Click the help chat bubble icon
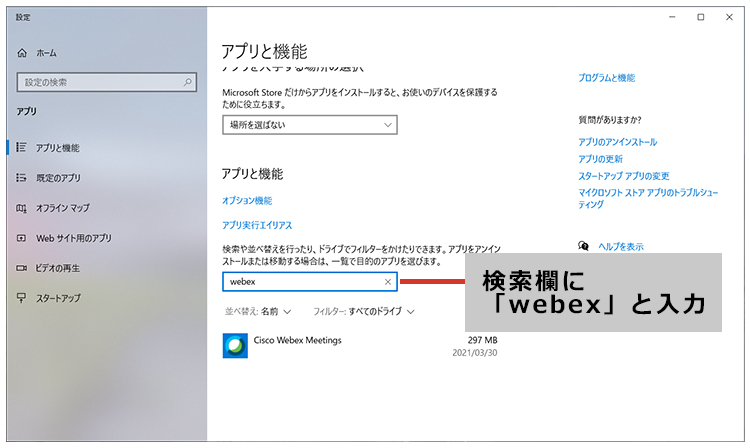Screen dimensions: 750x448 pyautogui.click(x=583, y=246)
